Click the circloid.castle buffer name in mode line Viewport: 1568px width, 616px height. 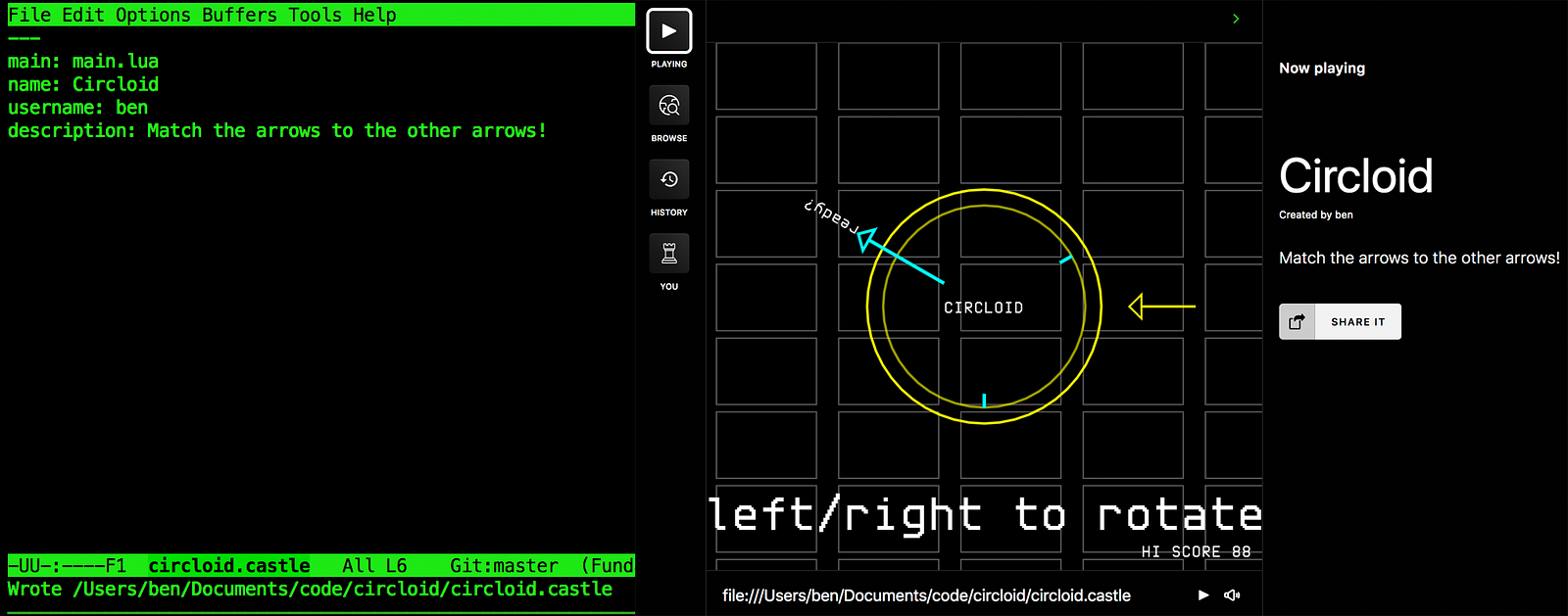click(229, 565)
